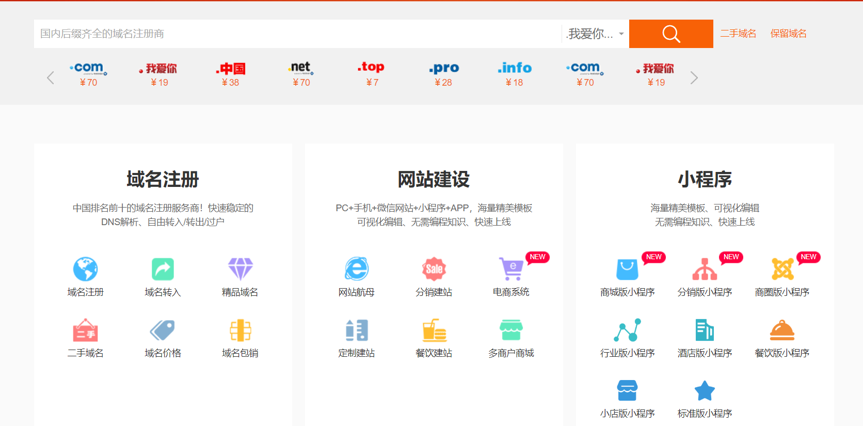863x426 pixels.
Task: Click the orange search magnifier button
Action: 670,34
